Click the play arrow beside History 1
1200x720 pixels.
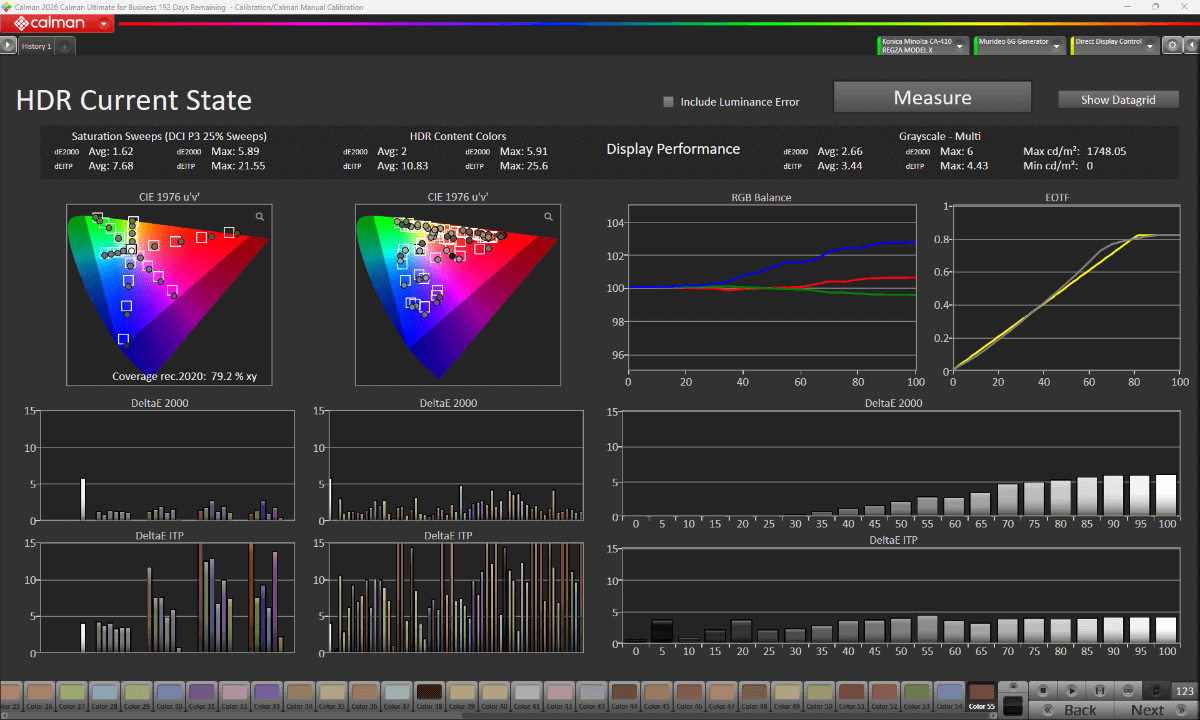click(x=9, y=46)
